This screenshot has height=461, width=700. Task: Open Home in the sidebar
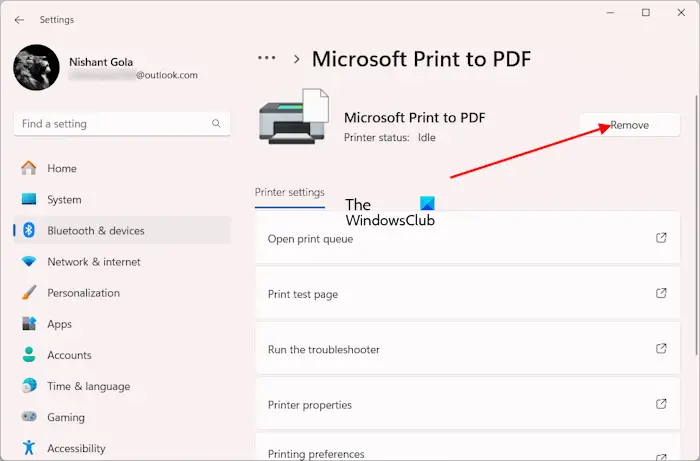point(122,168)
